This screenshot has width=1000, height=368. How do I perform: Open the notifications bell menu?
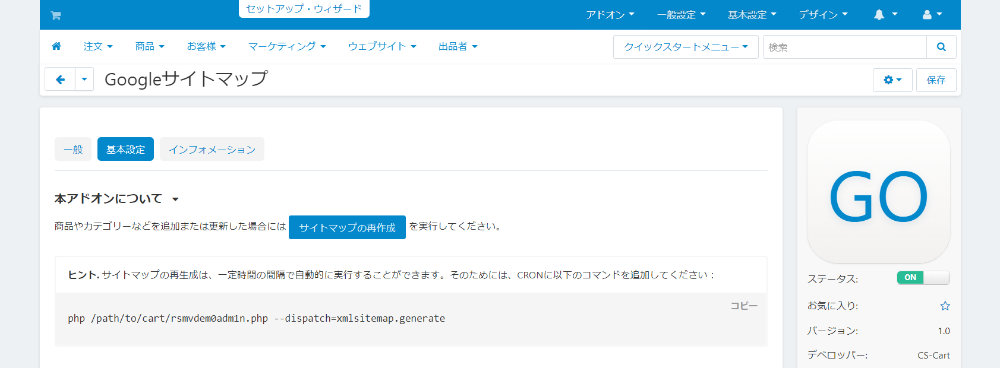(x=885, y=15)
